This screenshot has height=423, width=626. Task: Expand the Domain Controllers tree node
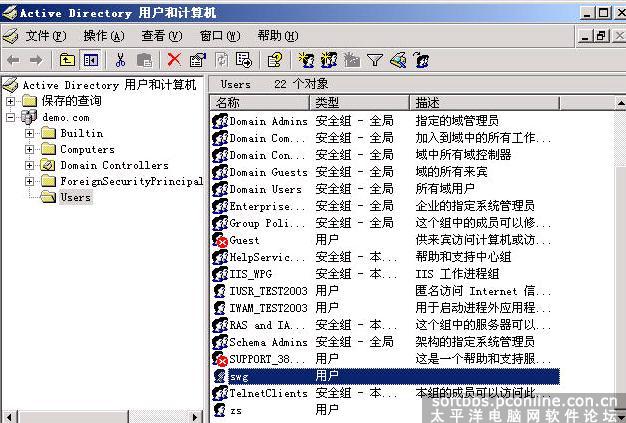30,165
